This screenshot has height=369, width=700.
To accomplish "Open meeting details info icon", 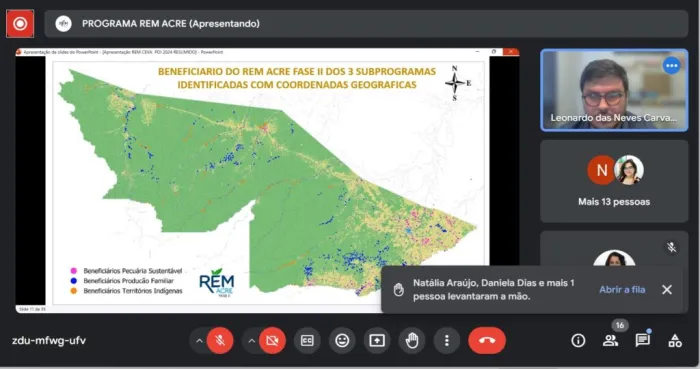I will (578, 341).
